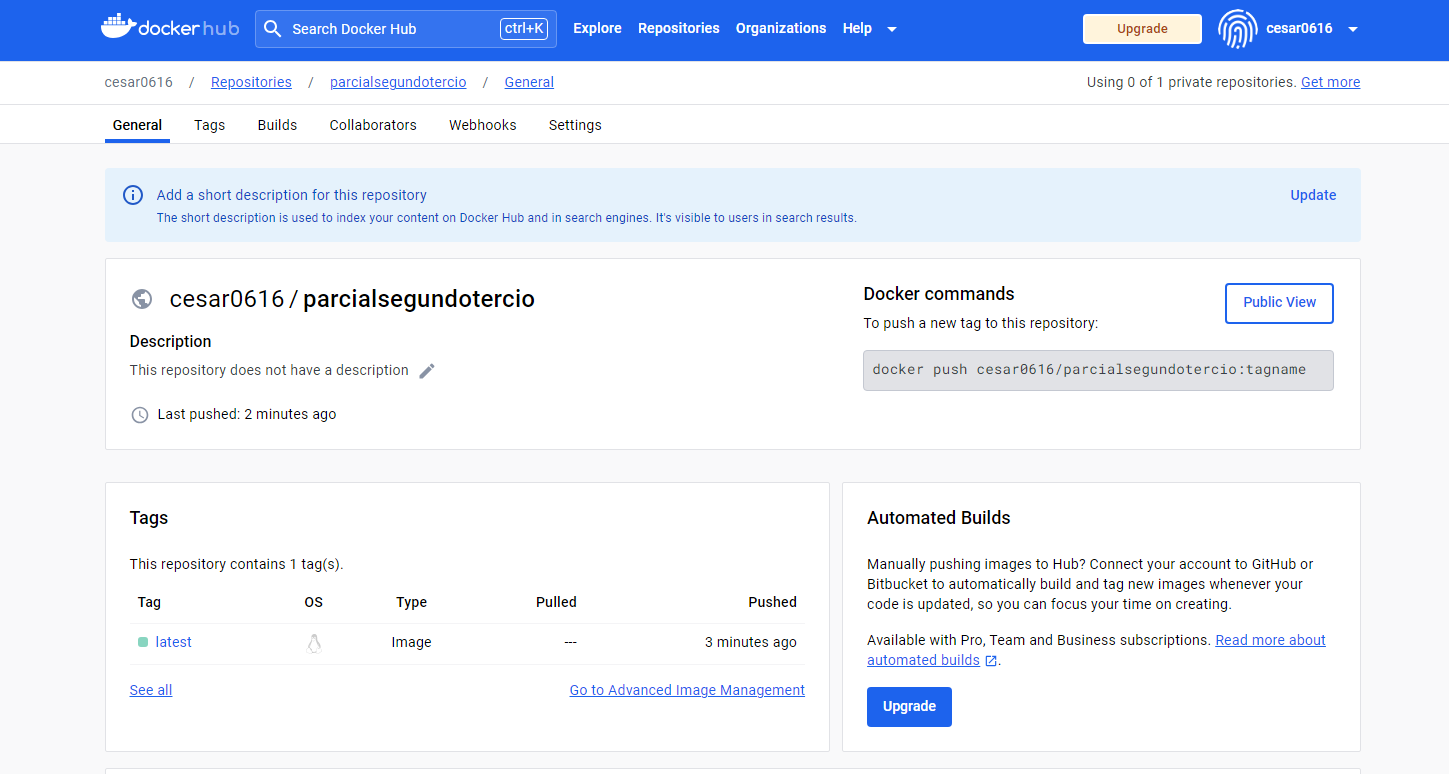Open automated builds docs via external link icon
Viewport: 1449px width, 774px height.
pyautogui.click(x=990, y=660)
